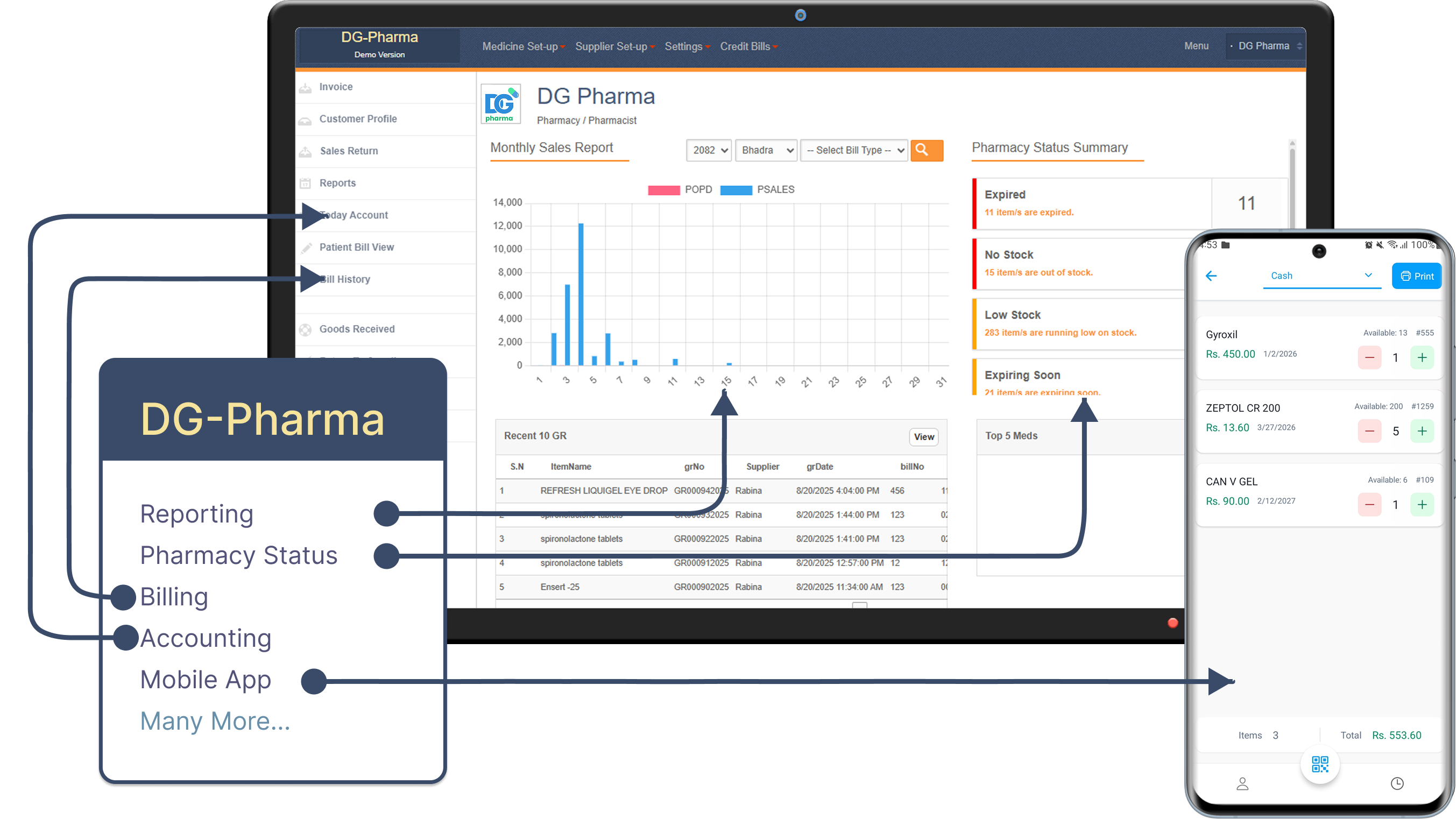Viewport: 1456px width, 819px height.
Task: Open the Medicine Set-up menu
Action: click(x=523, y=46)
